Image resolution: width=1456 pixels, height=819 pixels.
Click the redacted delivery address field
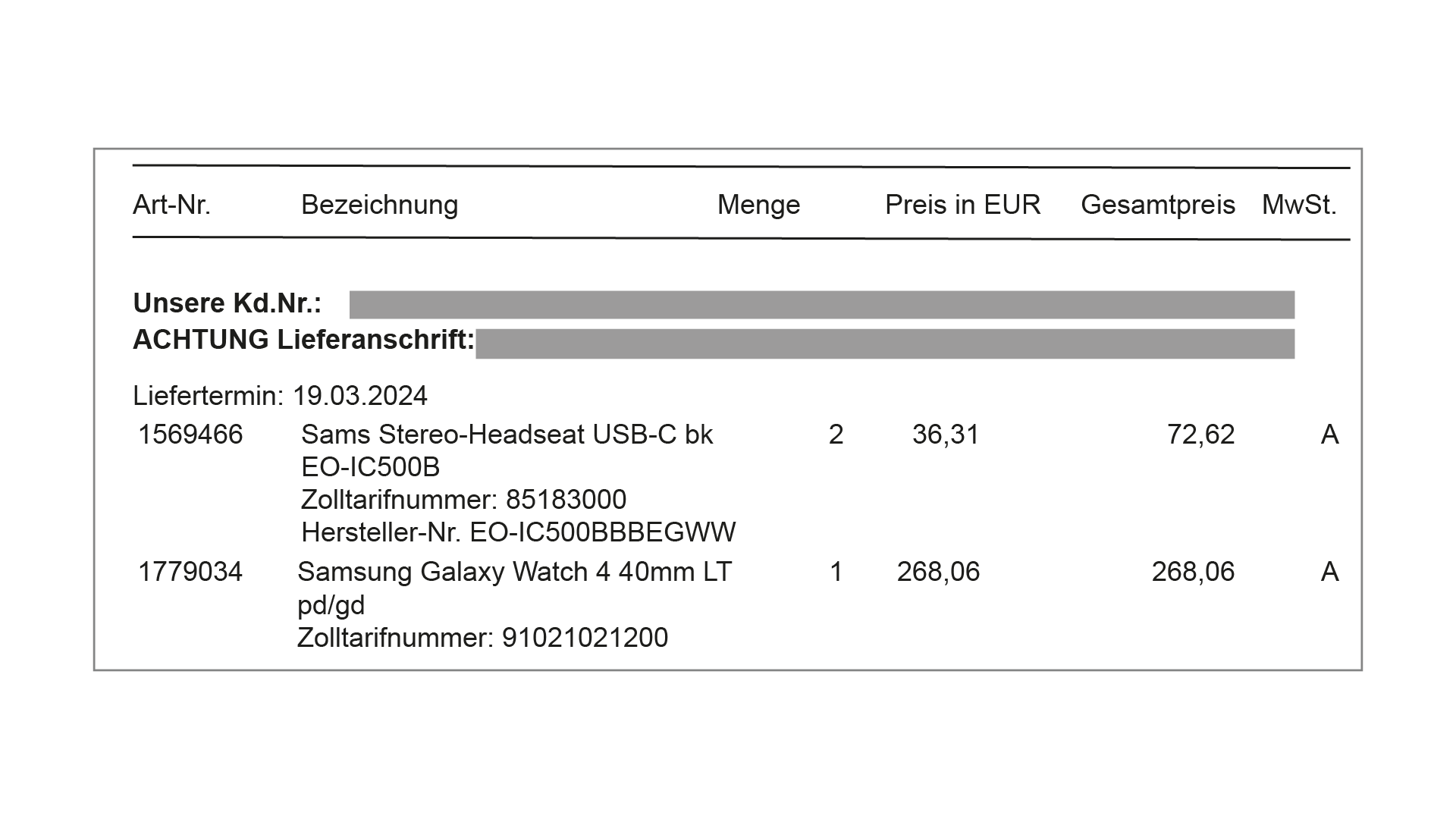(x=885, y=344)
